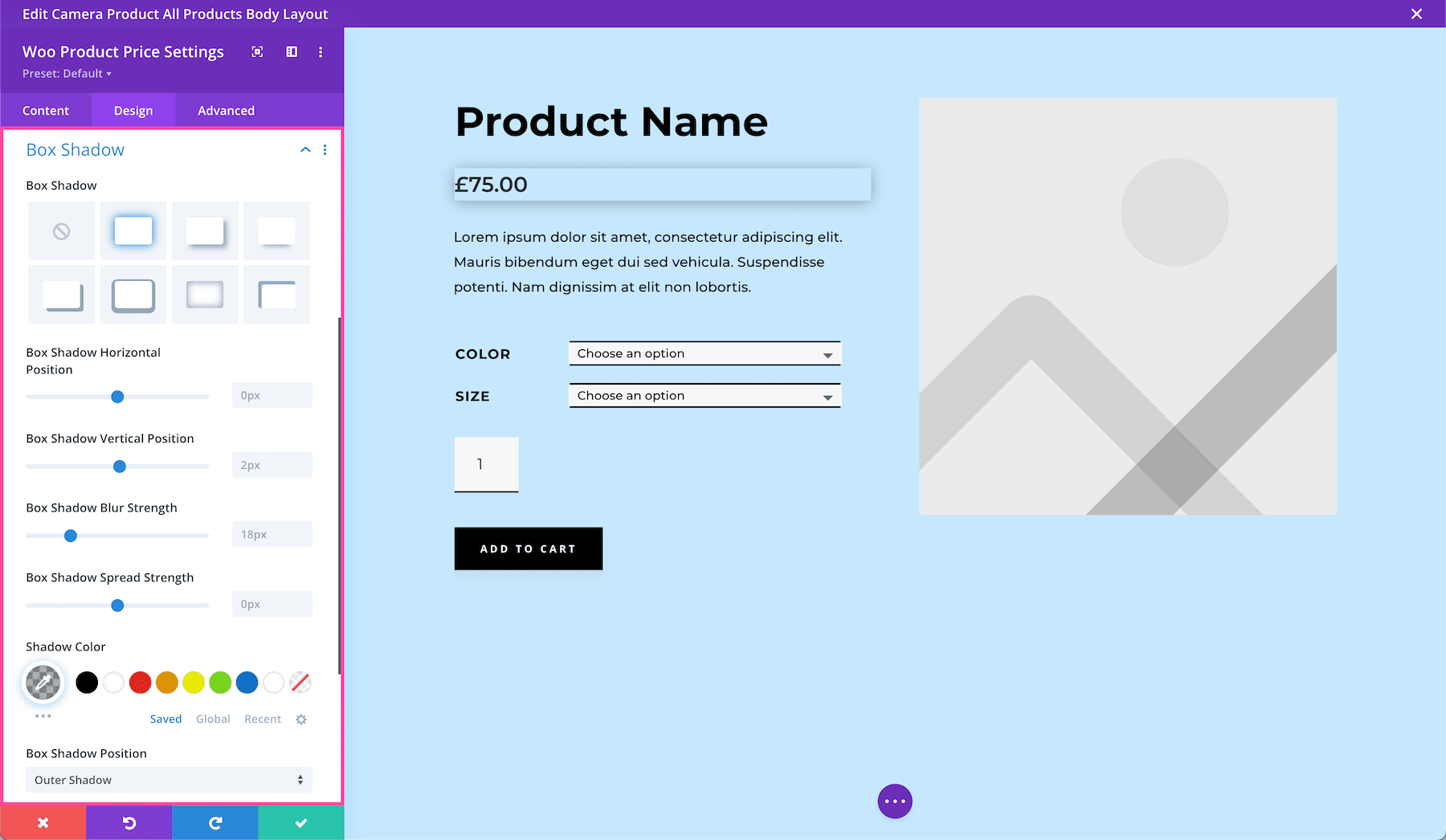
Task: Open the Box Shadow Position dropdown
Action: [169, 780]
